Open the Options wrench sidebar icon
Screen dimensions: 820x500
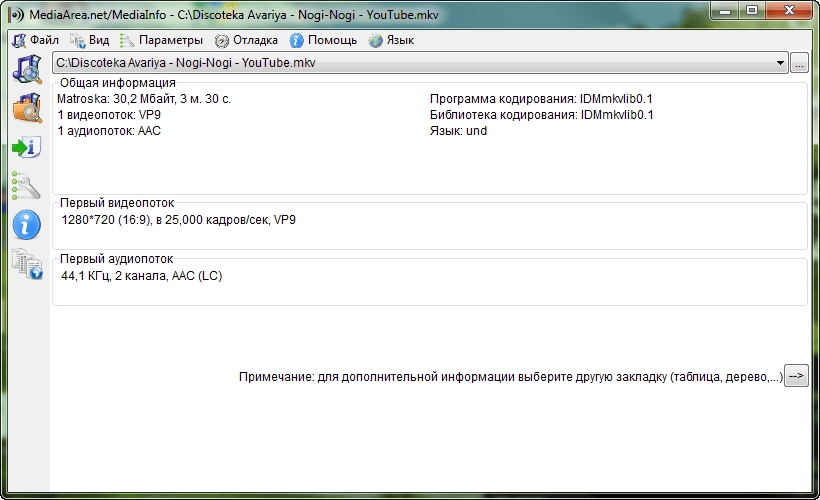click(x=26, y=186)
